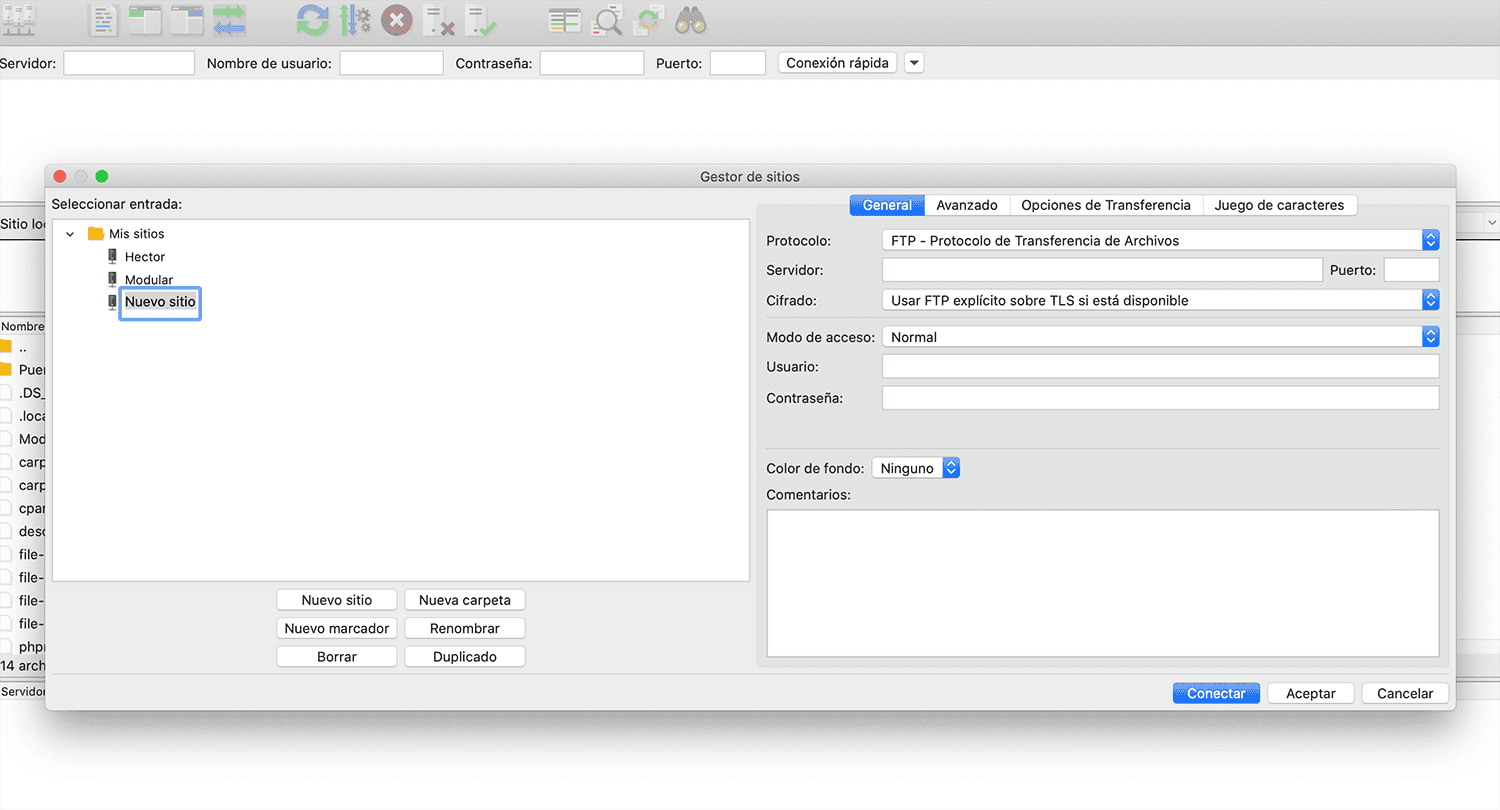Select the Mis sitios root entry
Viewport: 1500px width, 810px height.
(137, 234)
